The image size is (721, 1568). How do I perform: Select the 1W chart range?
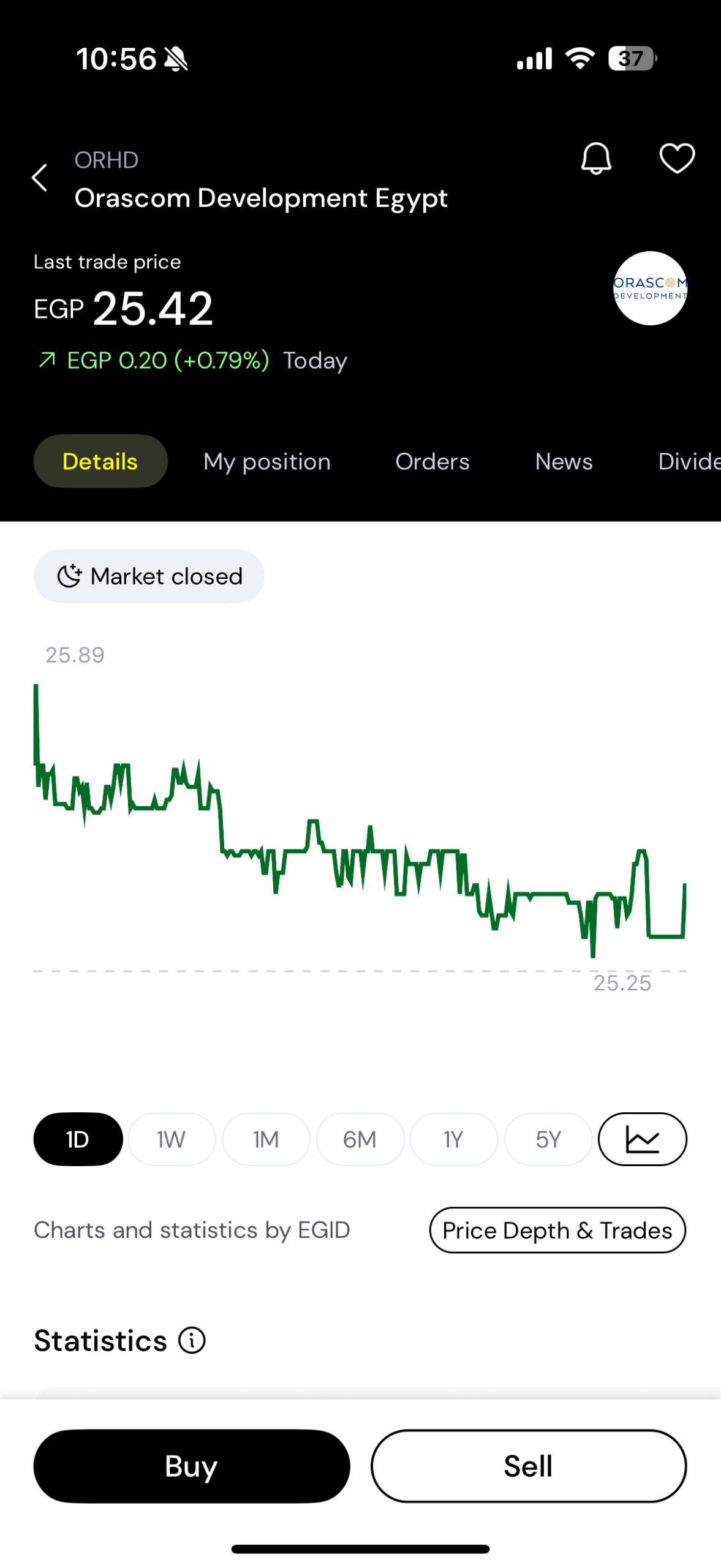(x=172, y=1139)
